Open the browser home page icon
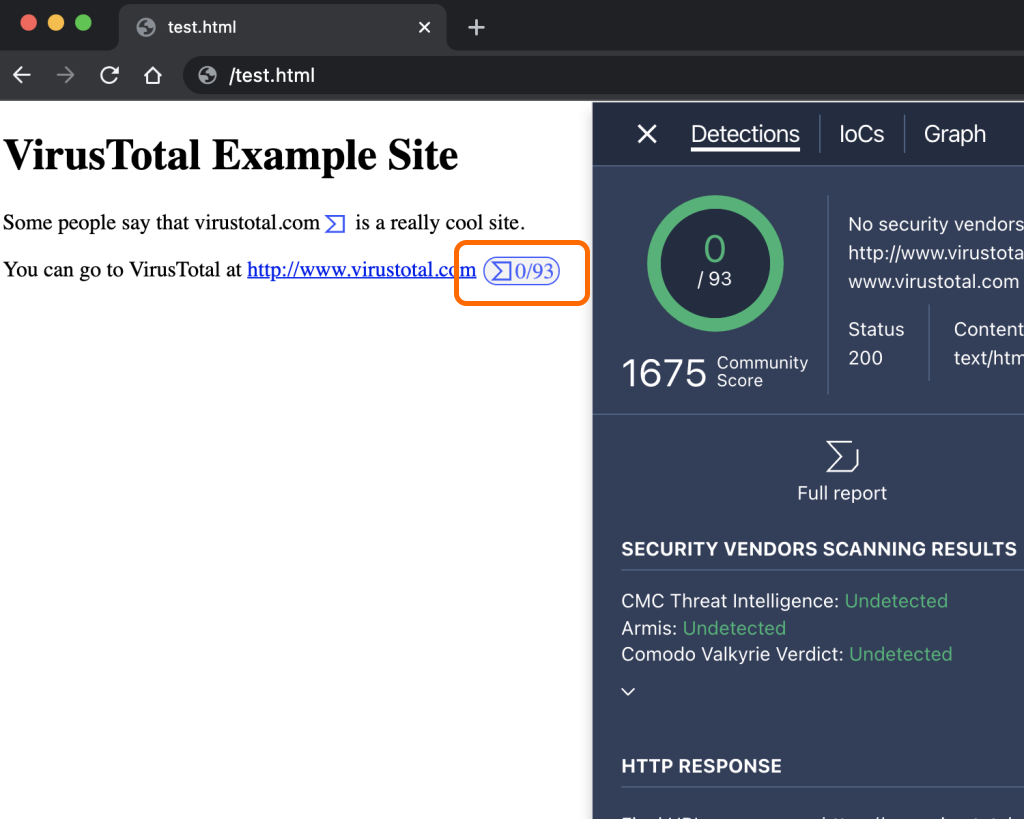 (x=152, y=75)
